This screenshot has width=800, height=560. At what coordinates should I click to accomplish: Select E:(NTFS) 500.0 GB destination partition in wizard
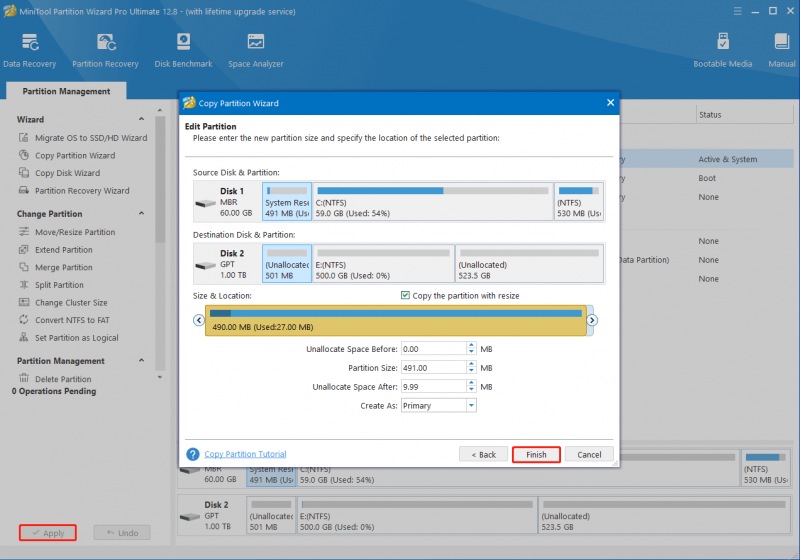pyautogui.click(x=383, y=263)
